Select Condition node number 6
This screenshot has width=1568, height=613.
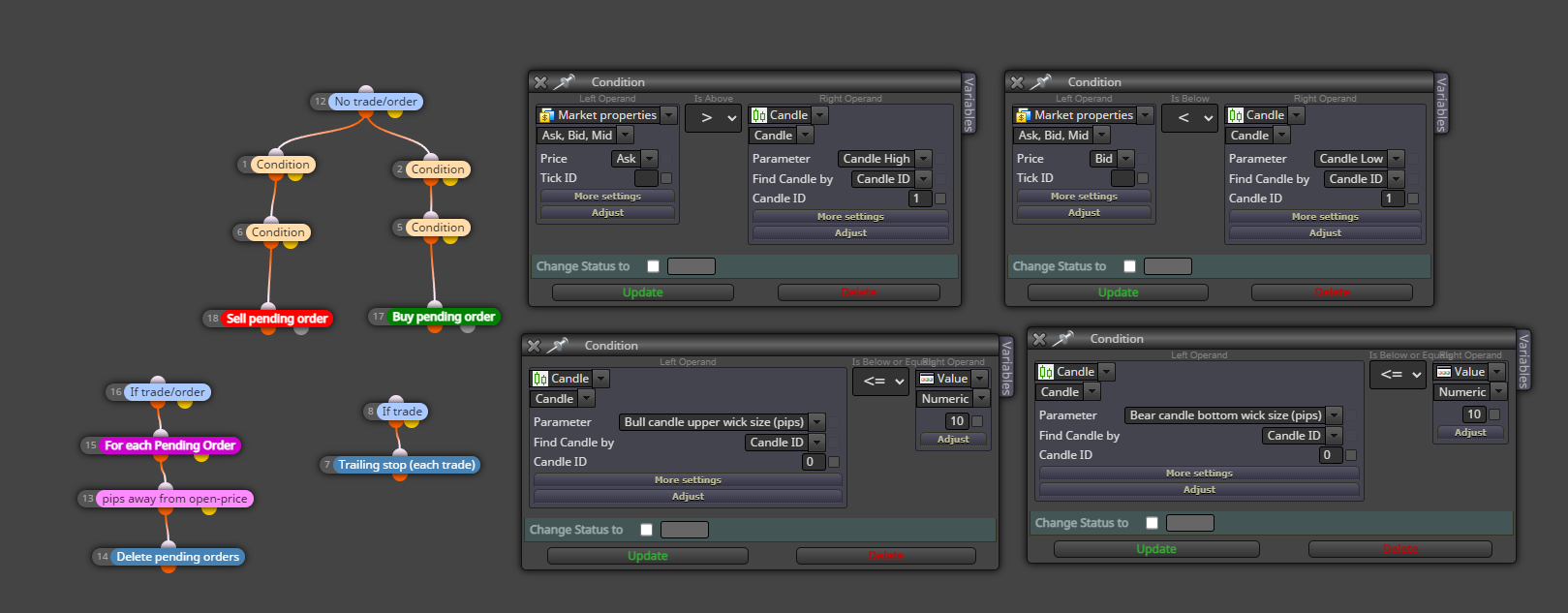click(278, 232)
